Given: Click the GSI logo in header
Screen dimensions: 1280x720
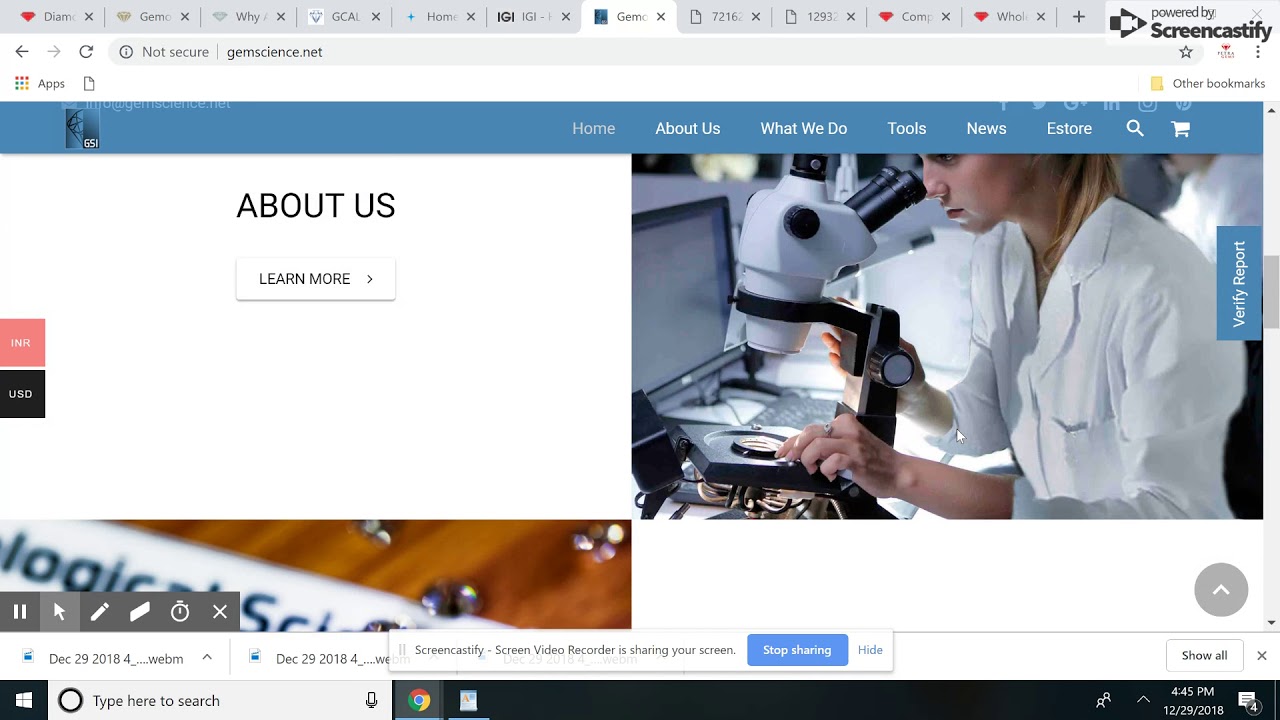Looking at the screenshot, I should click(82, 129).
